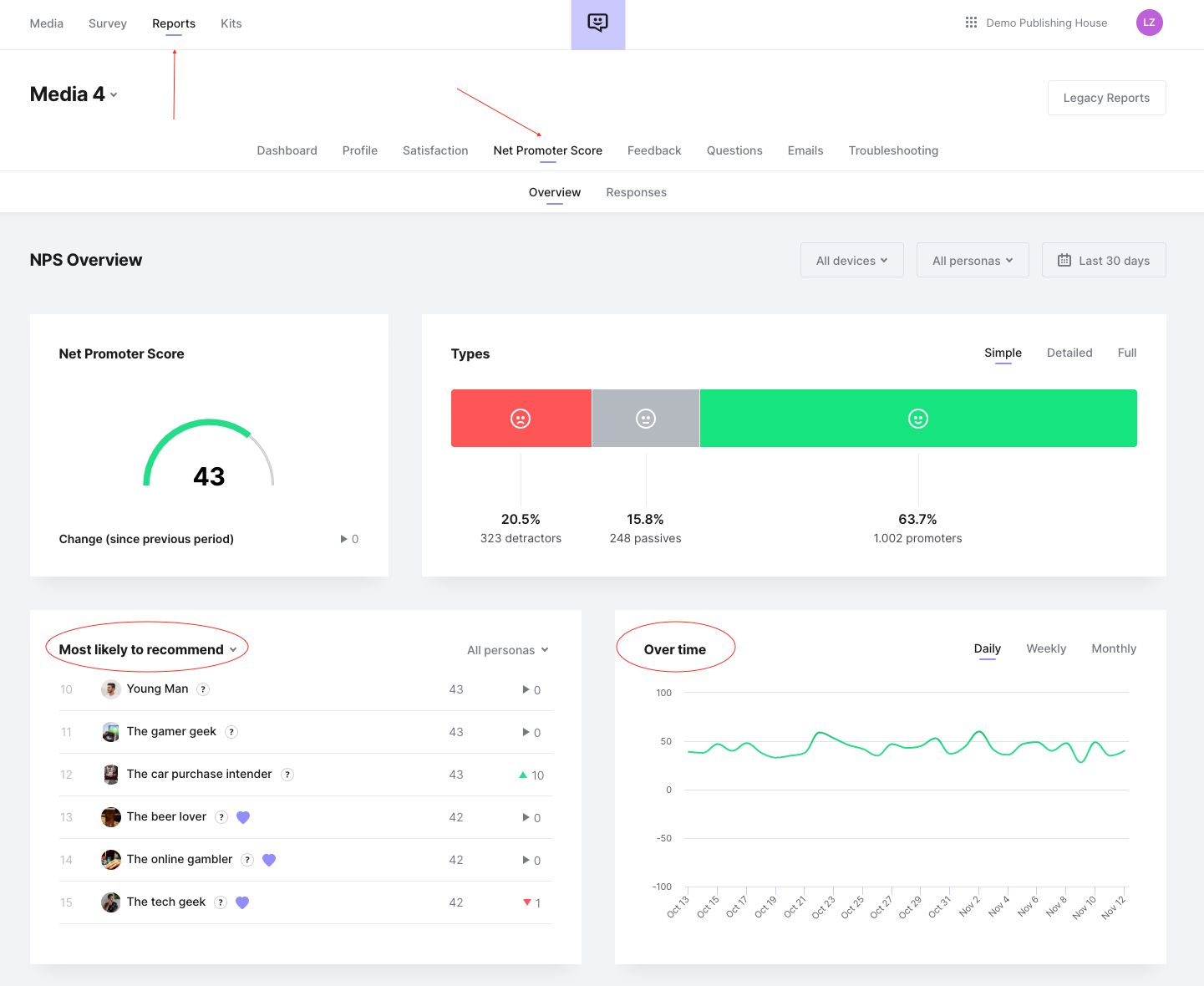Click the 323 detractors label
The image size is (1204, 986).
pos(521,538)
